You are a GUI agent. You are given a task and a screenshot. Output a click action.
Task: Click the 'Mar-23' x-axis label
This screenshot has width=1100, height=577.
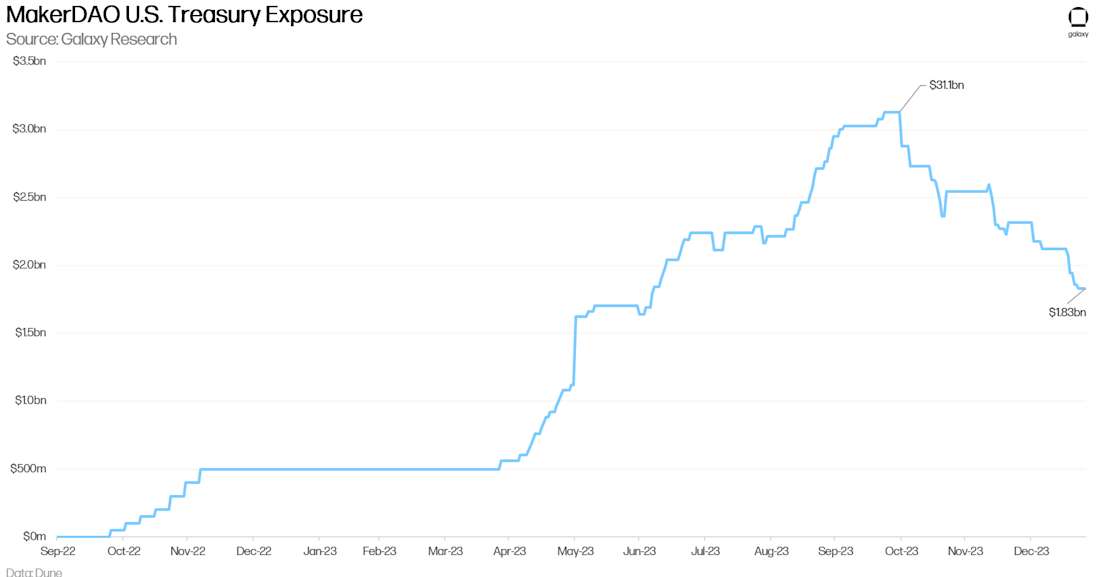point(445,552)
